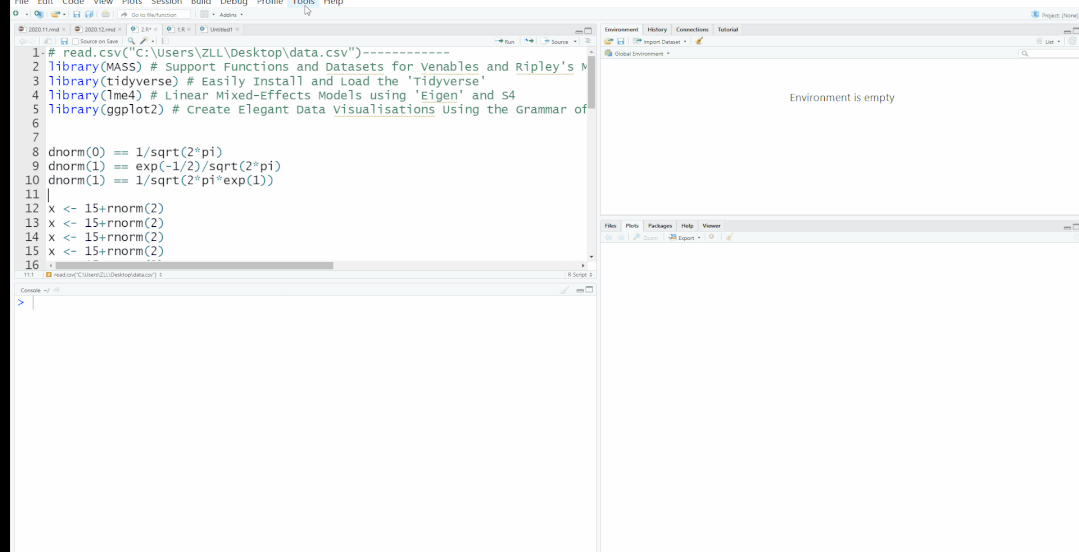Switch to the 1.R tab

tap(179, 30)
